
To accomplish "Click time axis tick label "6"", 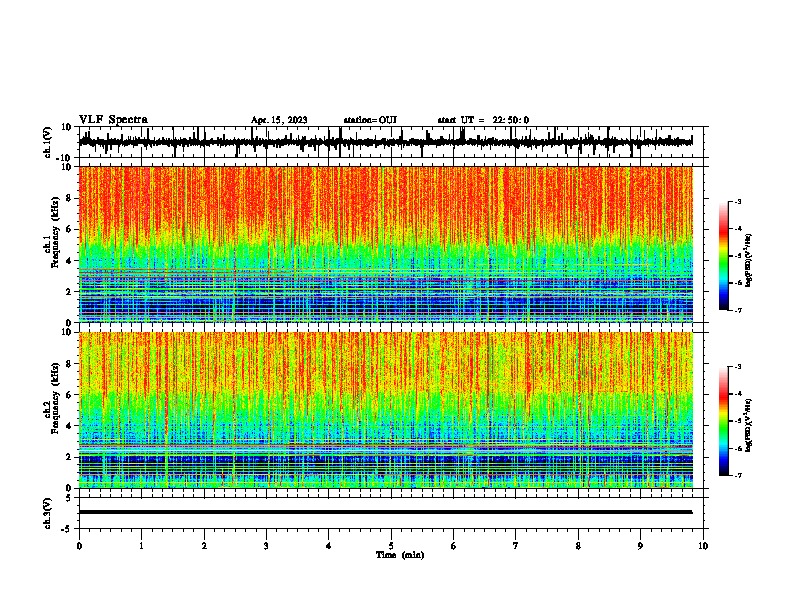I will tap(454, 546).
